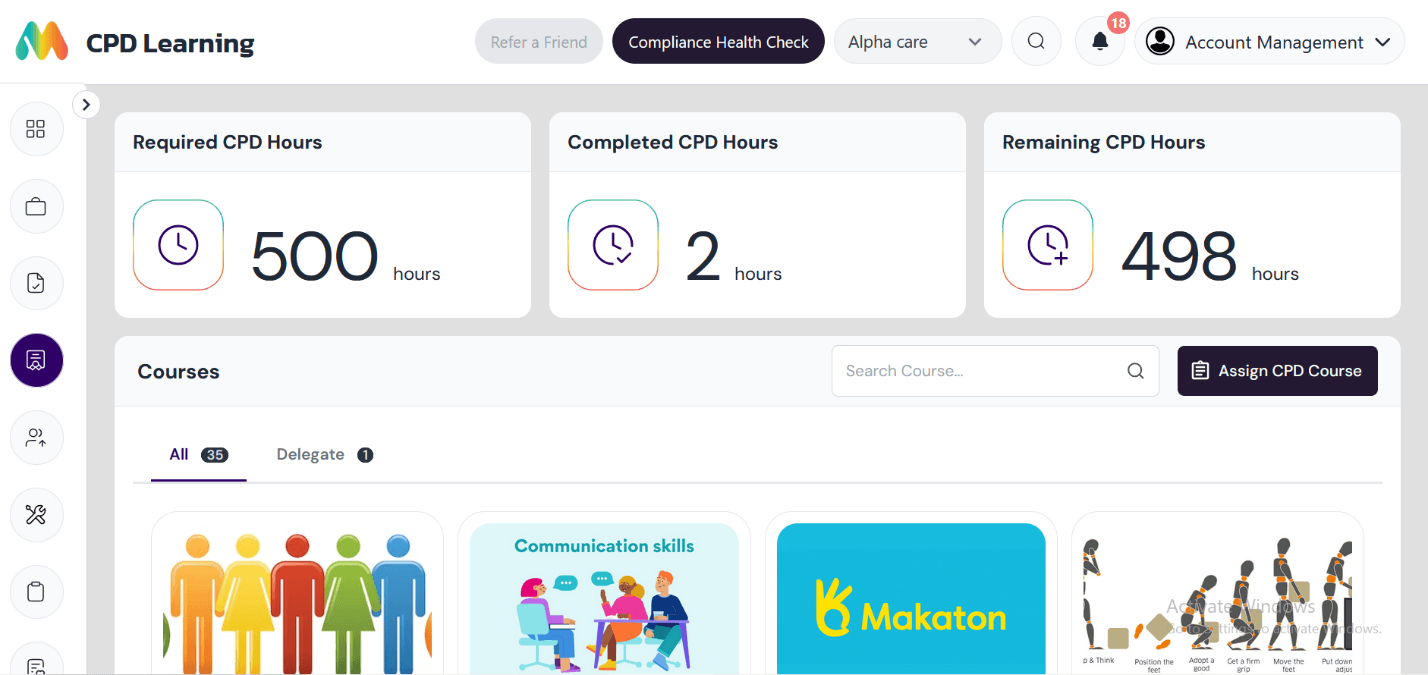Viewport: 1428px width, 675px height.
Task: Expand the collapsed sidebar with the chevron arrow
Action: 86,104
